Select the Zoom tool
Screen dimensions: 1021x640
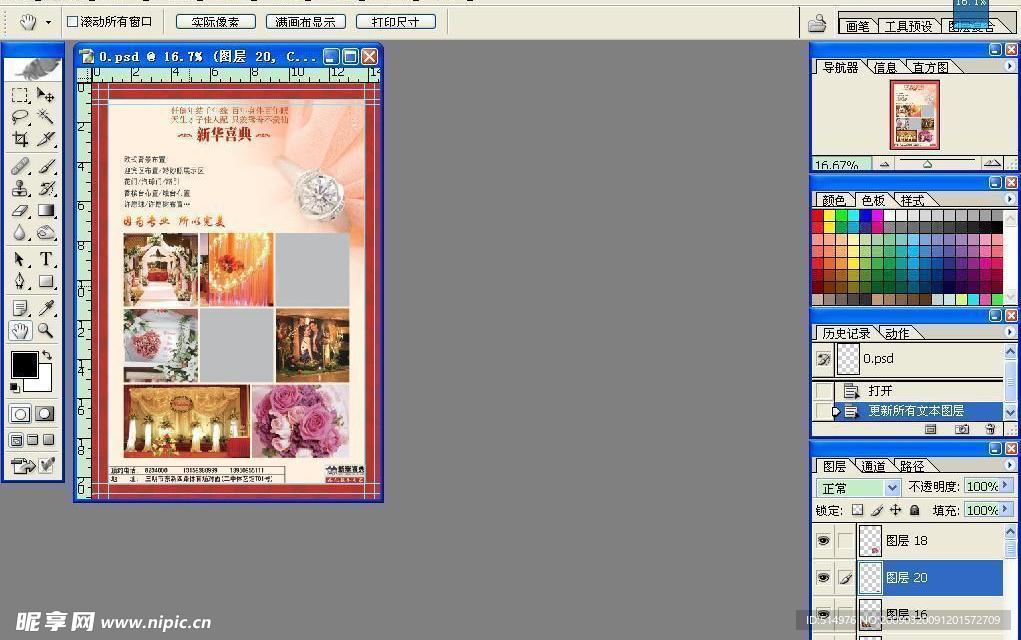46,329
